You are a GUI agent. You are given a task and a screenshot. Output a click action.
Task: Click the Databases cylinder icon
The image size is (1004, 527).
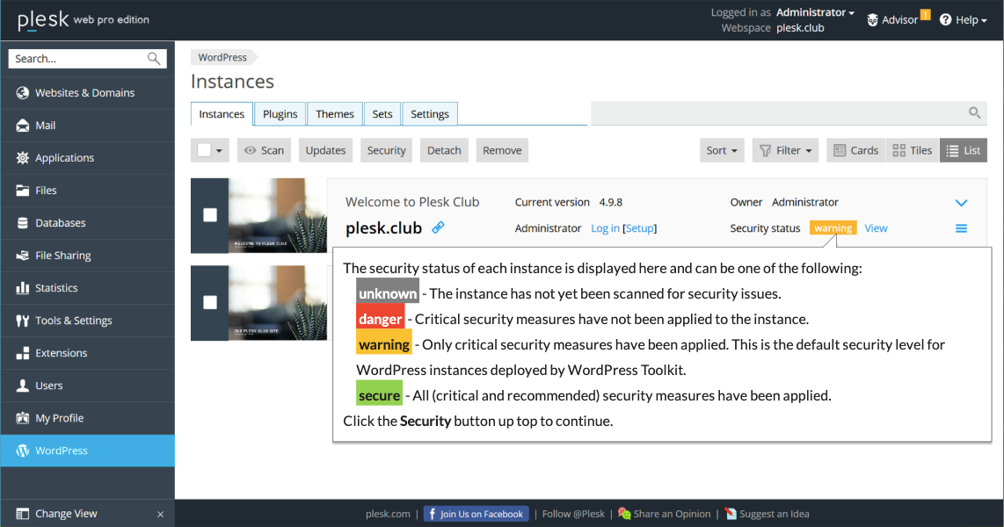coord(22,223)
